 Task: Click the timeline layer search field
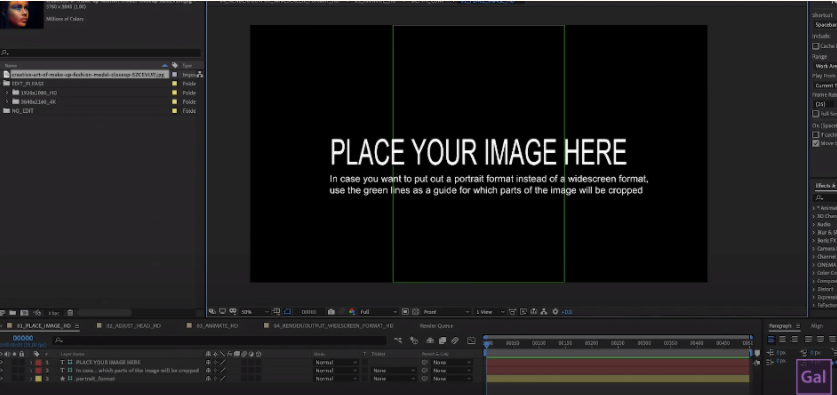[x=220, y=340]
